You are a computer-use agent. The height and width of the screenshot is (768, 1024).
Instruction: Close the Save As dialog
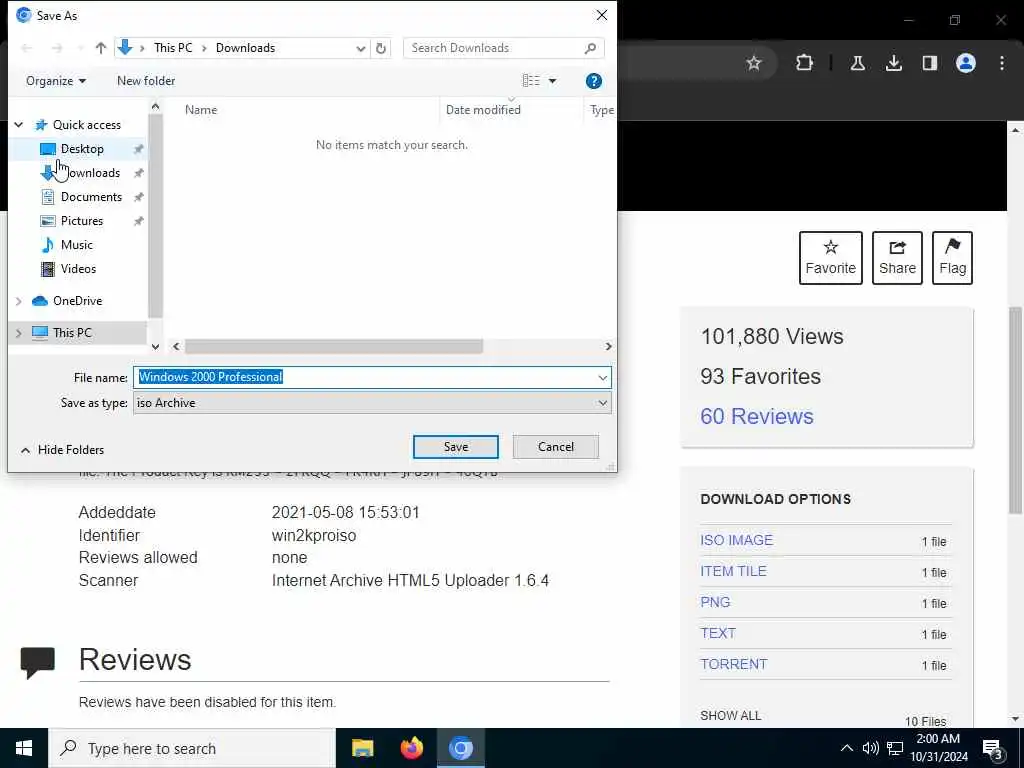(601, 15)
